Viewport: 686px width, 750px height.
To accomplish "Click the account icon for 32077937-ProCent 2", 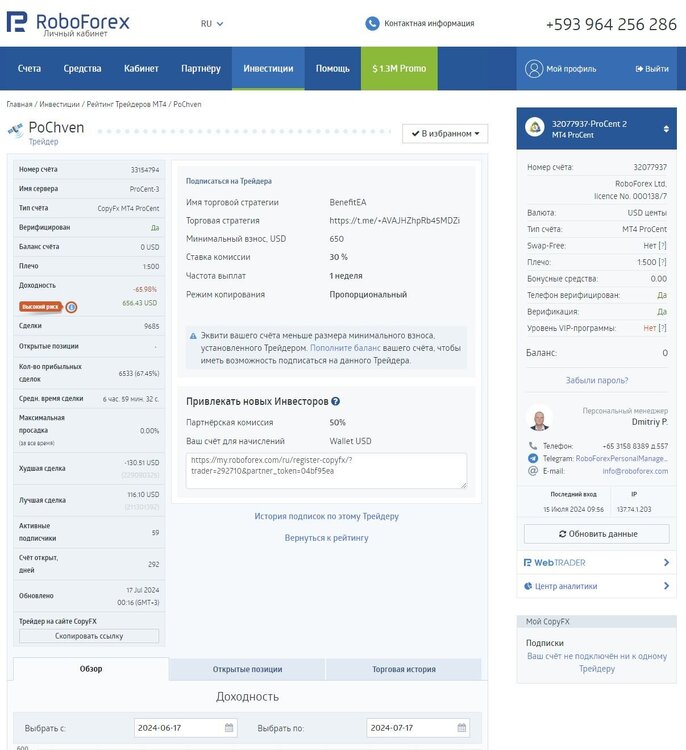I will pos(535,128).
